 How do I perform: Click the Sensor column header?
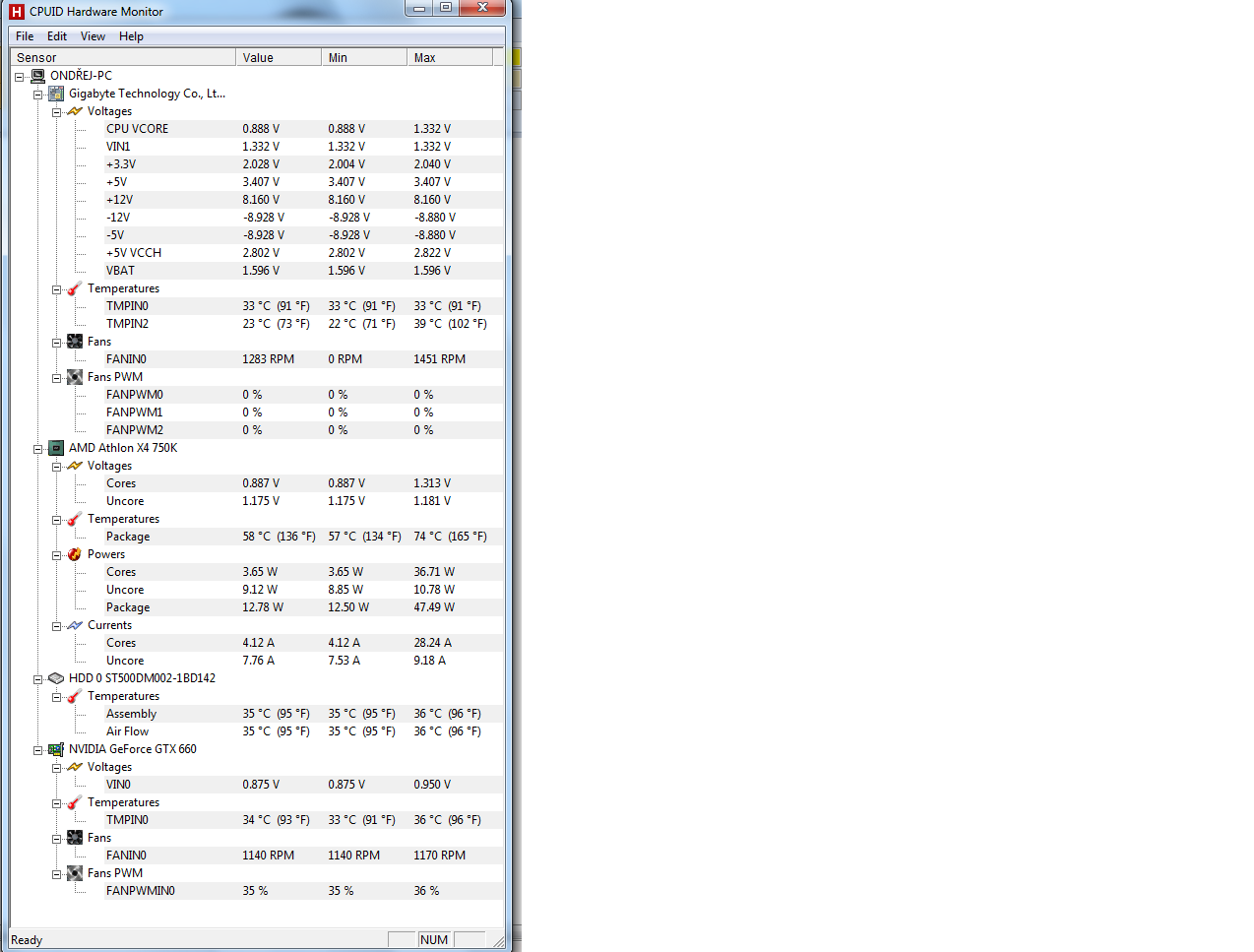point(123,57)
